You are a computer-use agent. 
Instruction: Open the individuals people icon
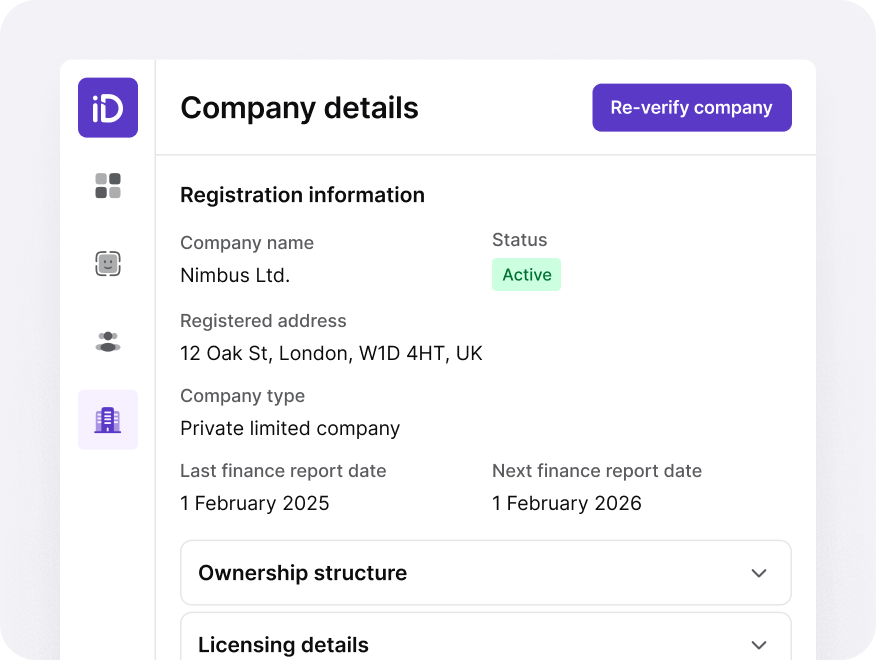[107, 341]
